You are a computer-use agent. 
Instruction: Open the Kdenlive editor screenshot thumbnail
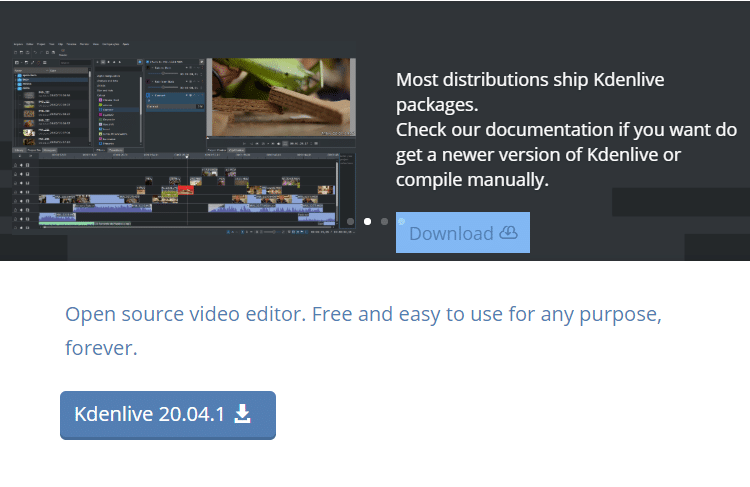pyautogui.click(x=184, y=137)
